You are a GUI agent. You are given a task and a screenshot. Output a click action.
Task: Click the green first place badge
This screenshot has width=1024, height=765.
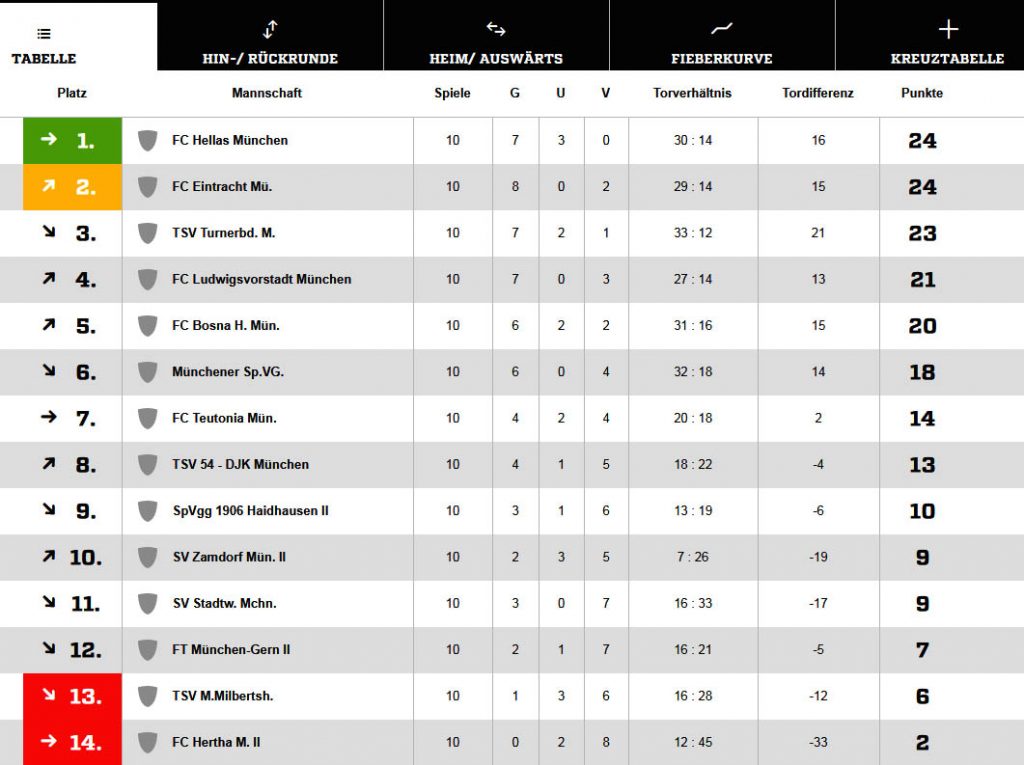pos(72,140)
